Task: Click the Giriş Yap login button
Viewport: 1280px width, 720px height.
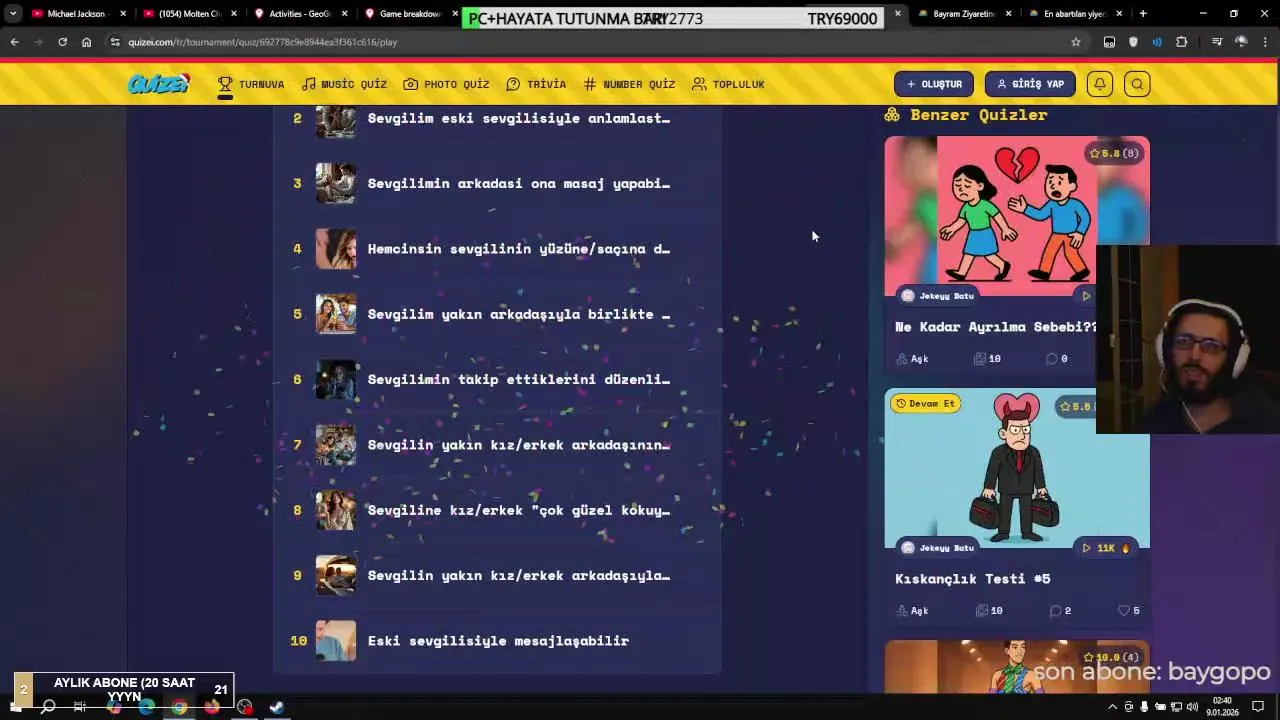Action: pyautogui.click(x=1030, y=84)
